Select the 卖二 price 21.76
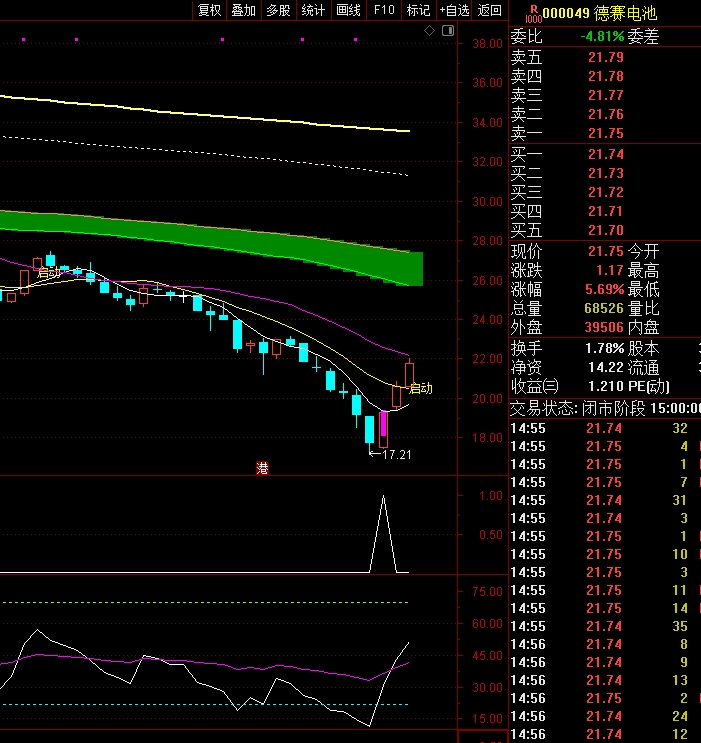The width and height of the screenshot is (701, 743). 606,114
